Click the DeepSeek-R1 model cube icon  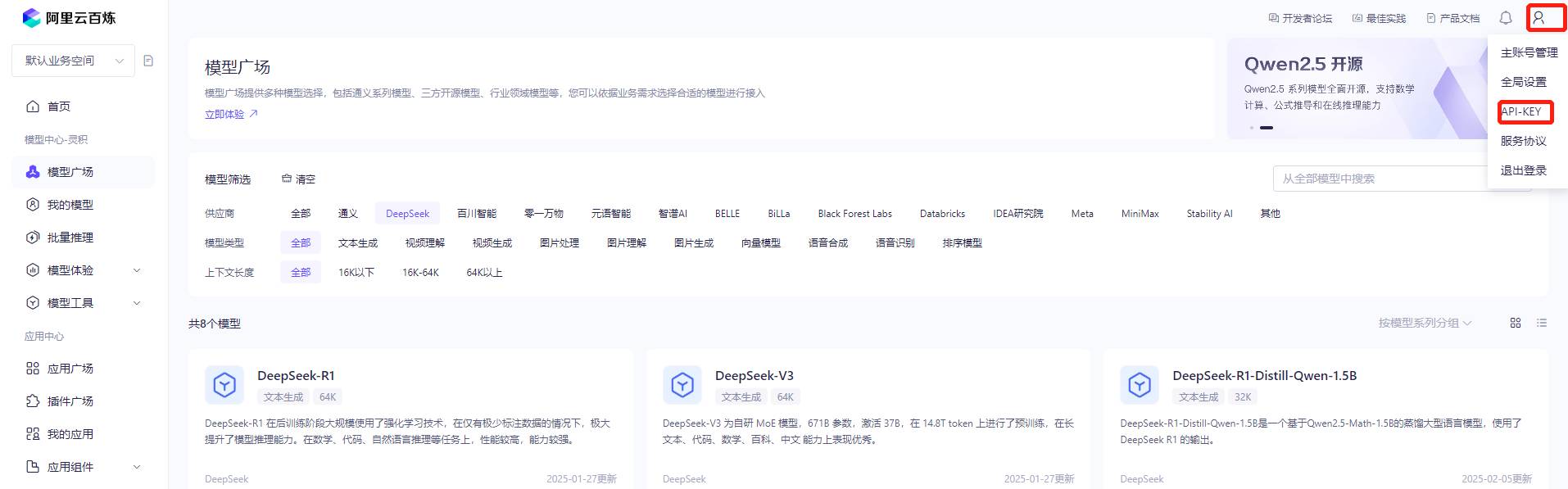click(224, 385)
